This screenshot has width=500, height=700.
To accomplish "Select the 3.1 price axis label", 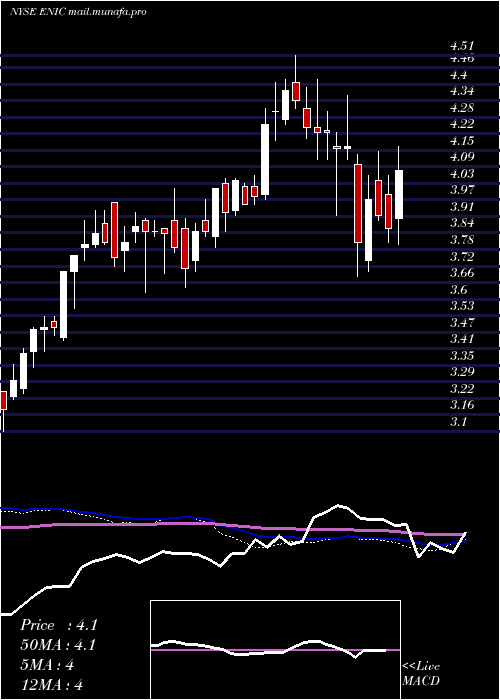I will [459, 421].
